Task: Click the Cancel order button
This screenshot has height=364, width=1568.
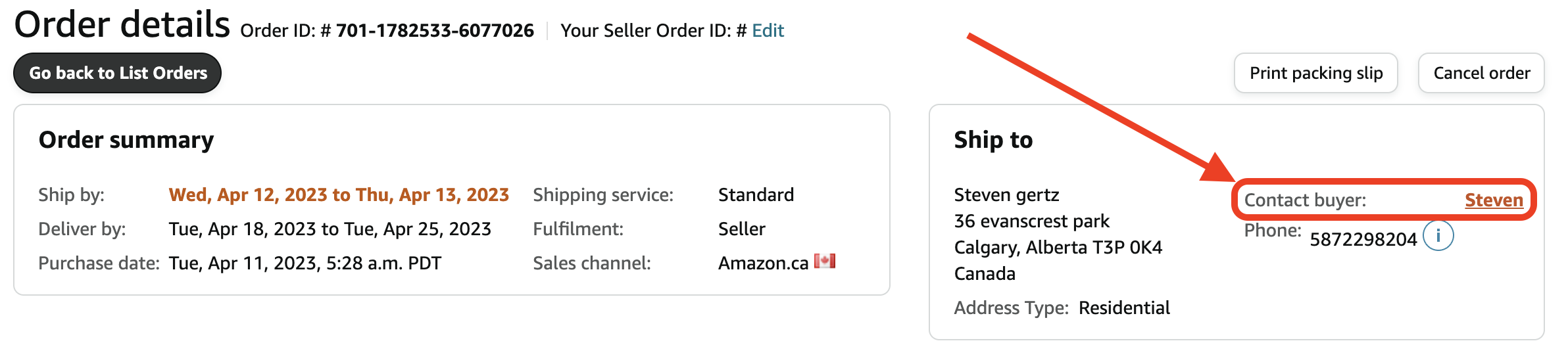Action: 1481,73
